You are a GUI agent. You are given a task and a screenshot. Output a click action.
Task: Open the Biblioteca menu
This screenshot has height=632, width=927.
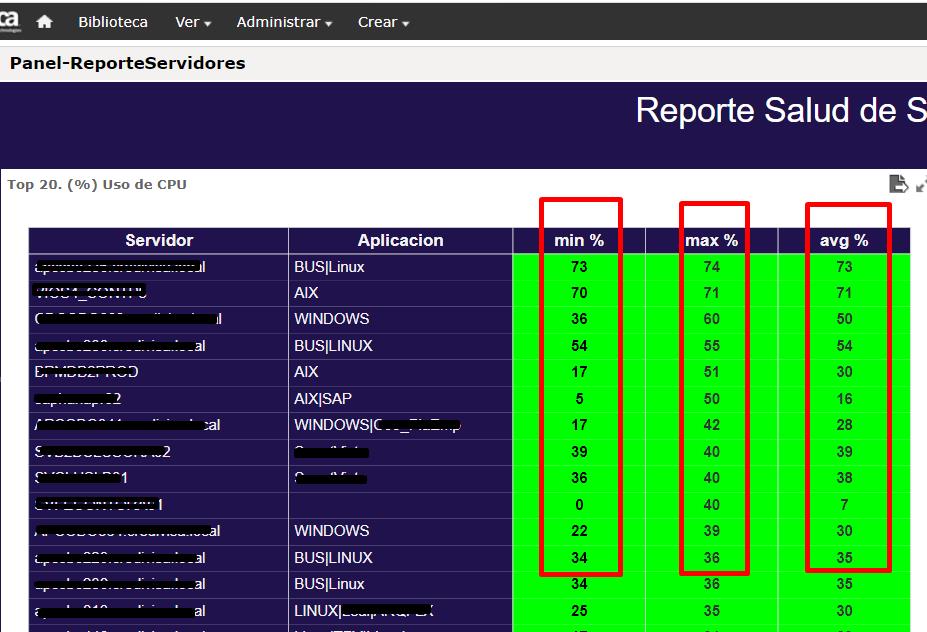click(112, 21)
